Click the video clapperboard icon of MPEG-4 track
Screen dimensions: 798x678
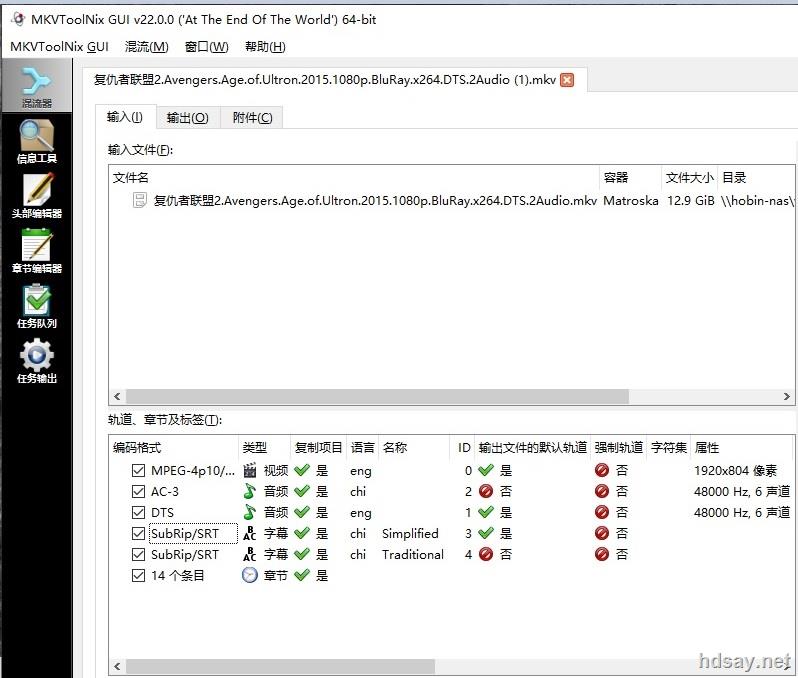249,470
